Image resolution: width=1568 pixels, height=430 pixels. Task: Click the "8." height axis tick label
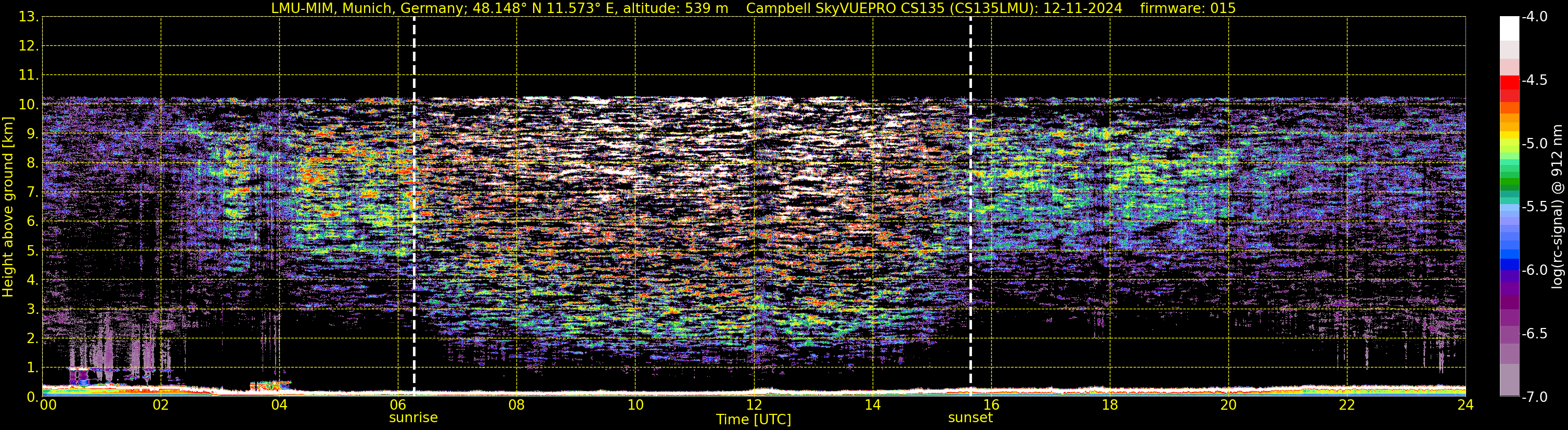(33, 163)
